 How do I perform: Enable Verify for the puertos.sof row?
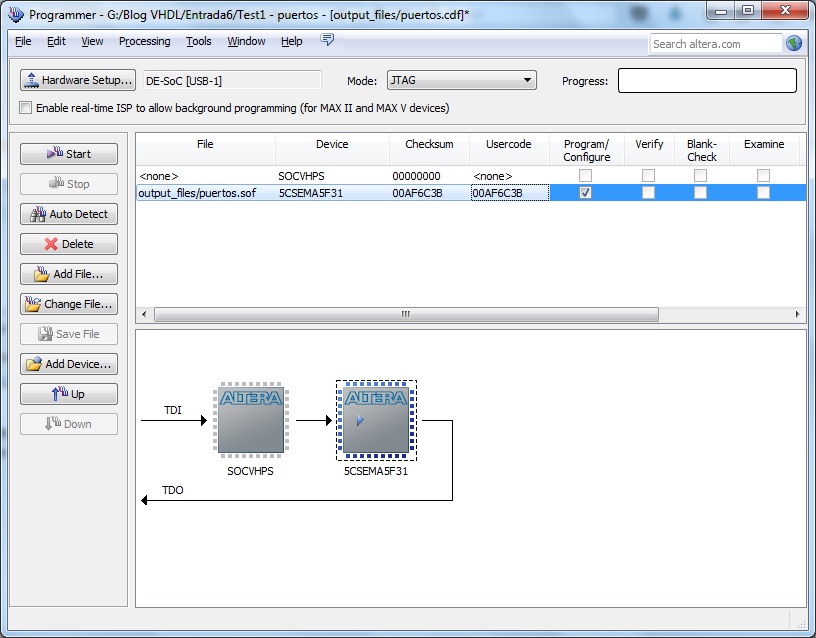(x=648, y=192)
